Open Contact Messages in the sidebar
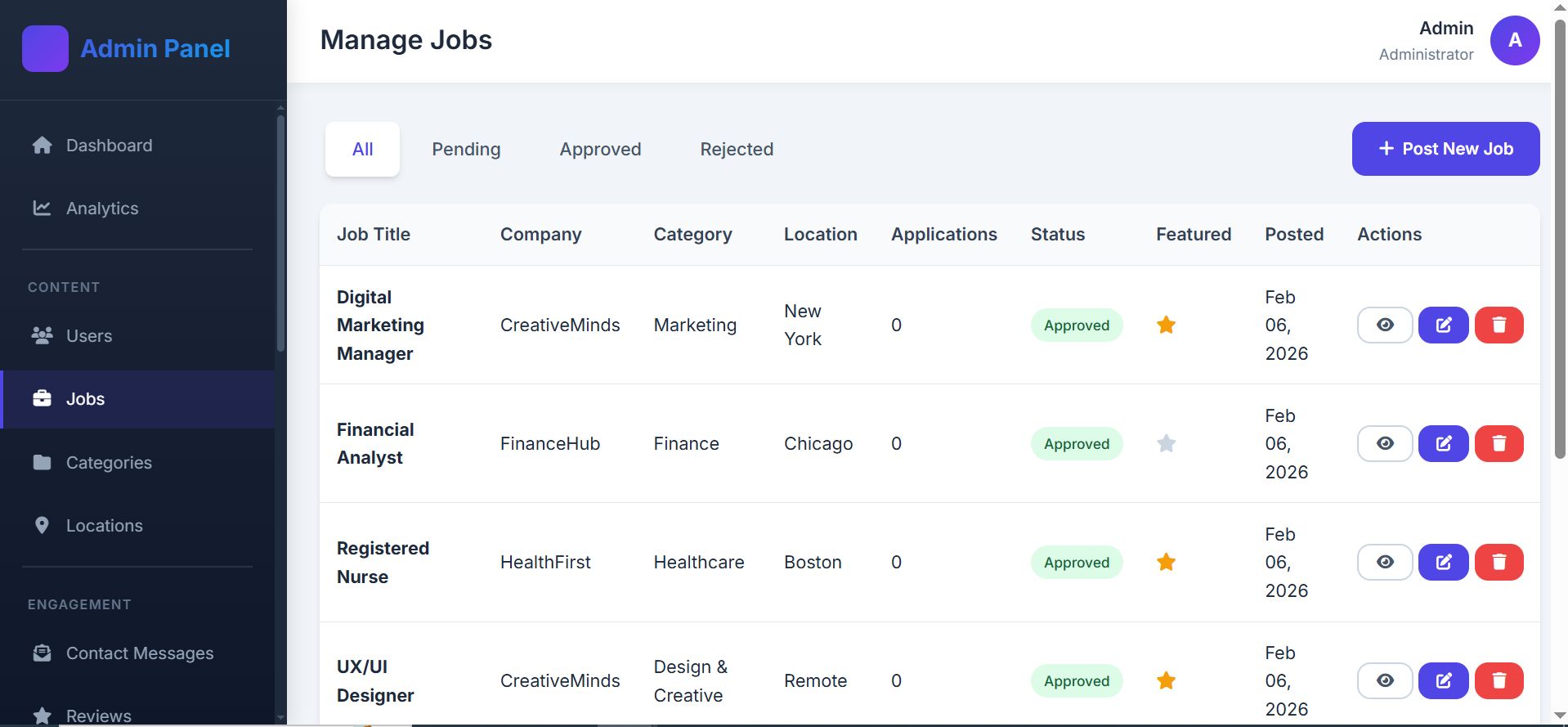The height and width of the screenshot is (727, 1568). tap(139, 653)
